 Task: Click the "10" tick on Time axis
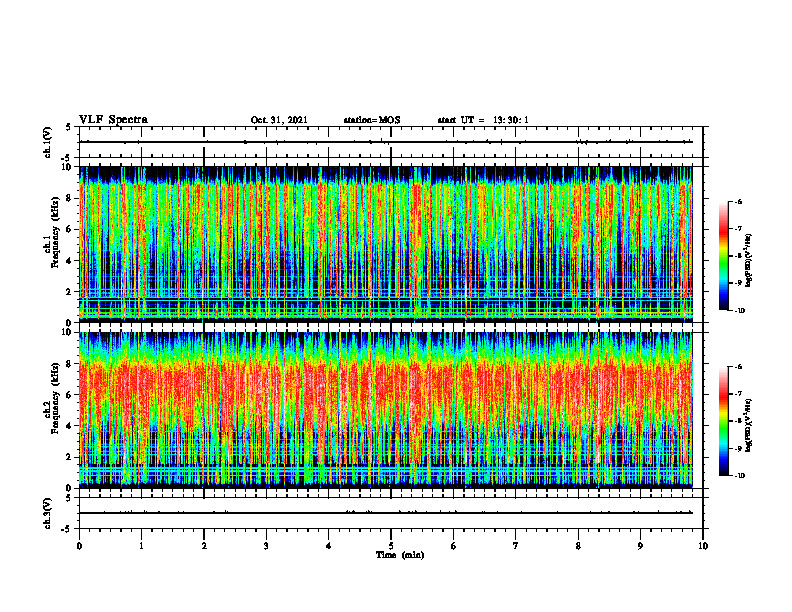click(x=703, y=546)
